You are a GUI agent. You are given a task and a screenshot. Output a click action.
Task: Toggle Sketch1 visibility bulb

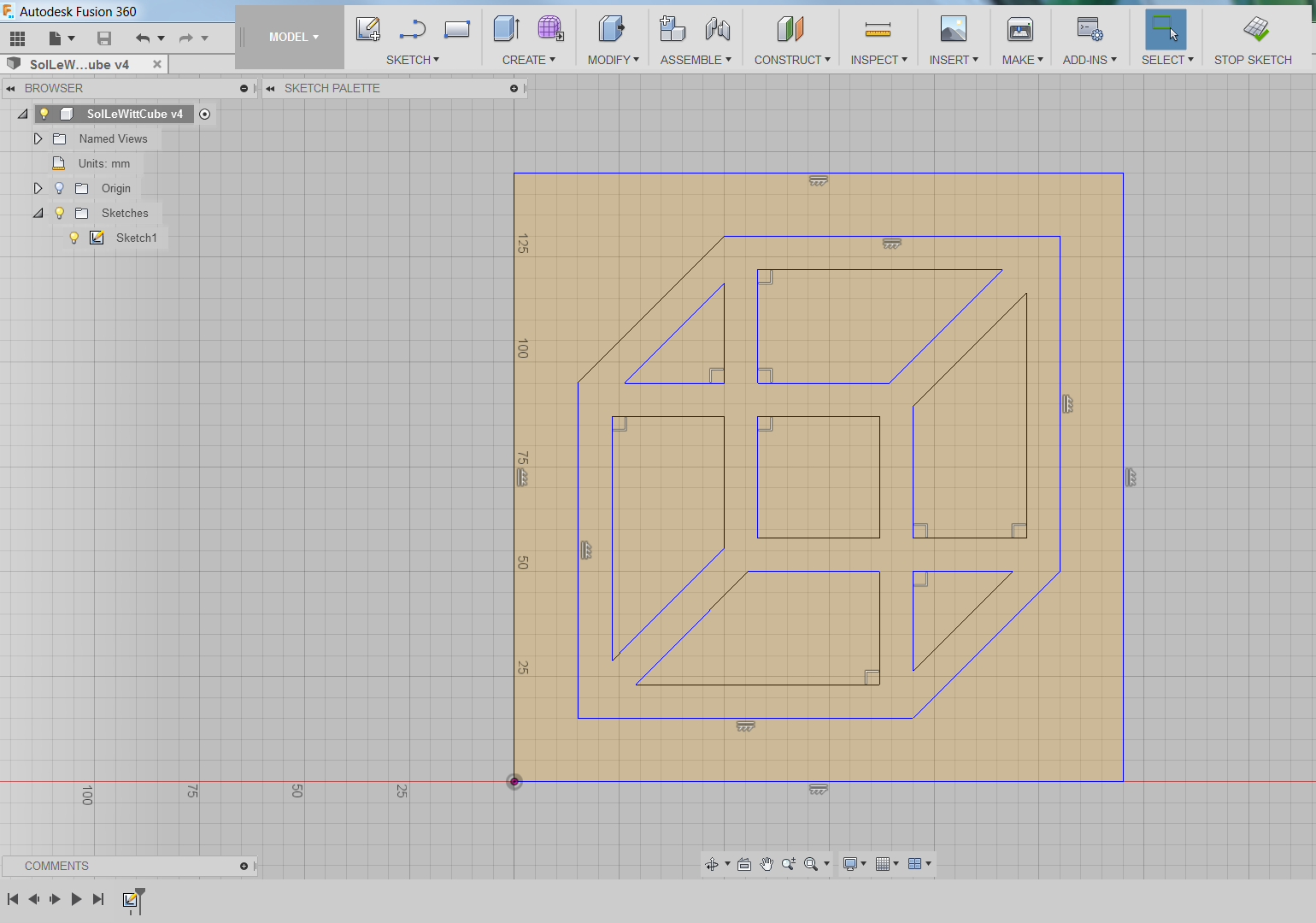[x=74, y=238]
